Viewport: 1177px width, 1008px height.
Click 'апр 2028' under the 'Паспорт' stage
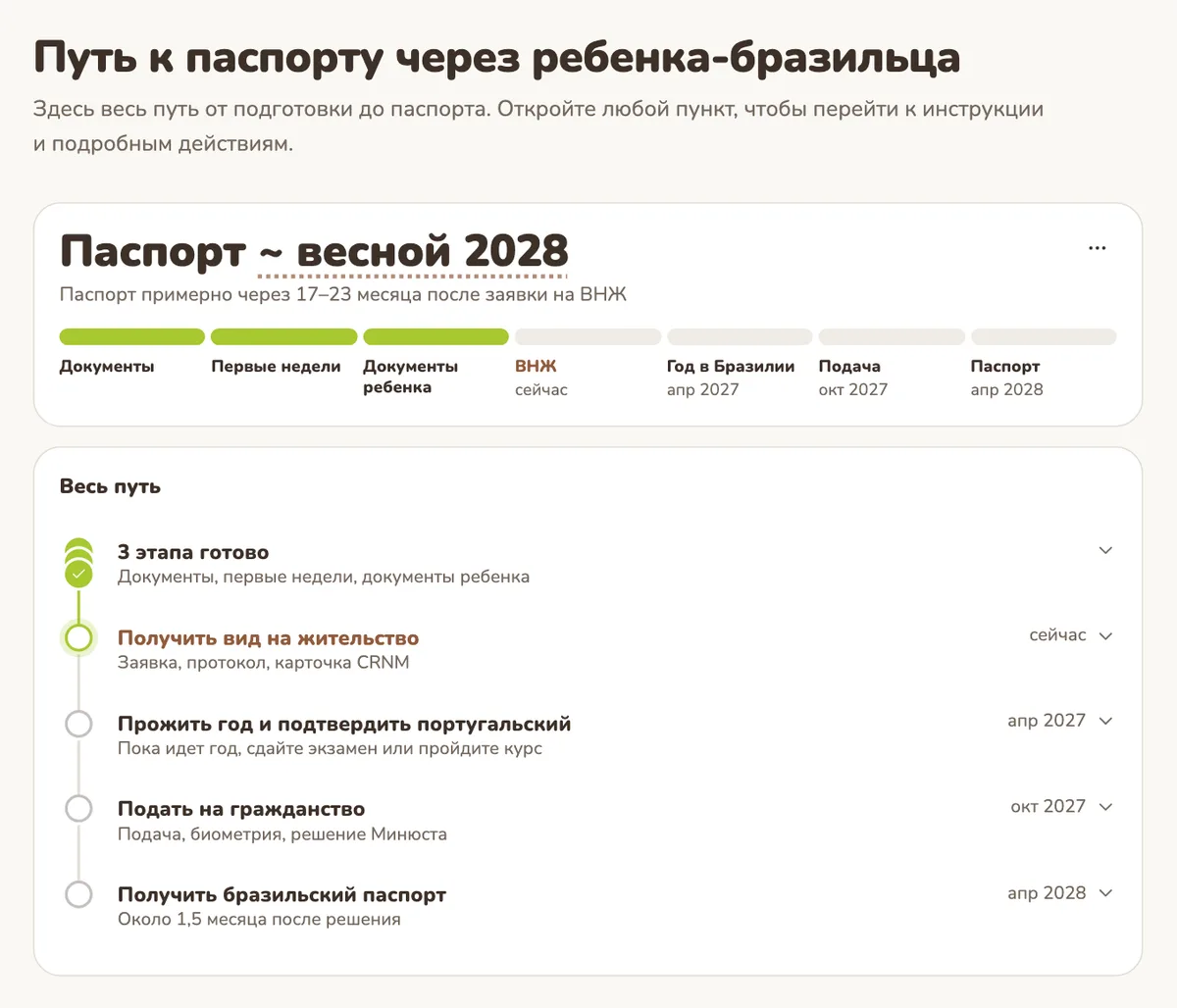tap(1007, 389)
